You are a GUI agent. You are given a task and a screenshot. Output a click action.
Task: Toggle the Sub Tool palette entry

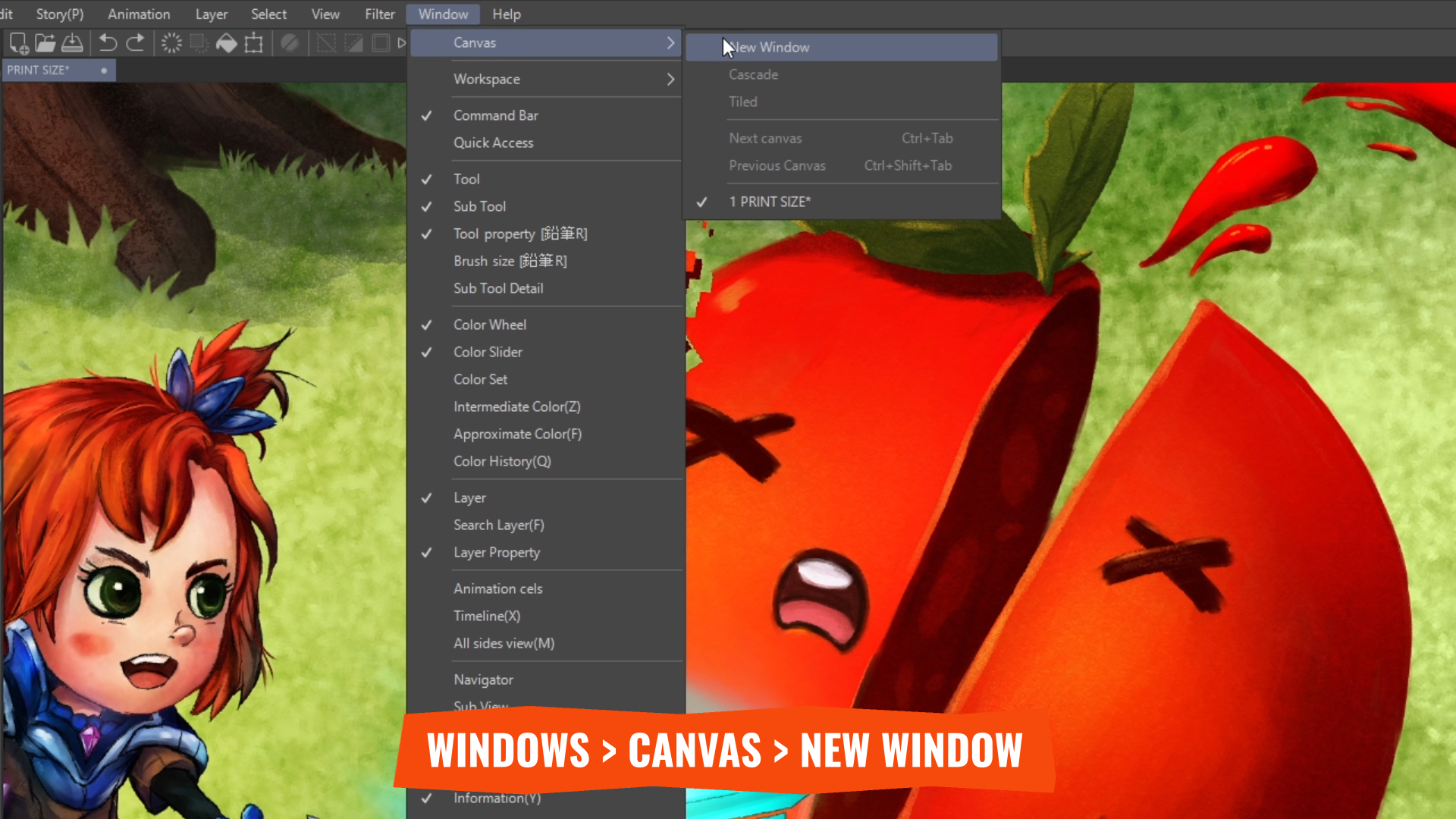(x=544, y=206)
